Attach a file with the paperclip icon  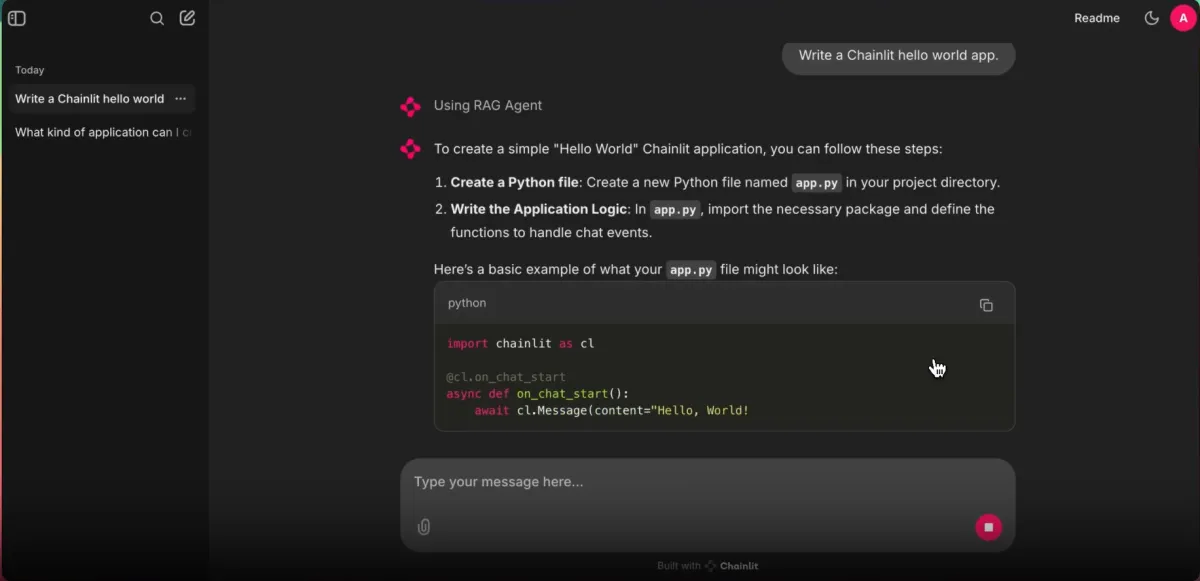pos(424,527)
